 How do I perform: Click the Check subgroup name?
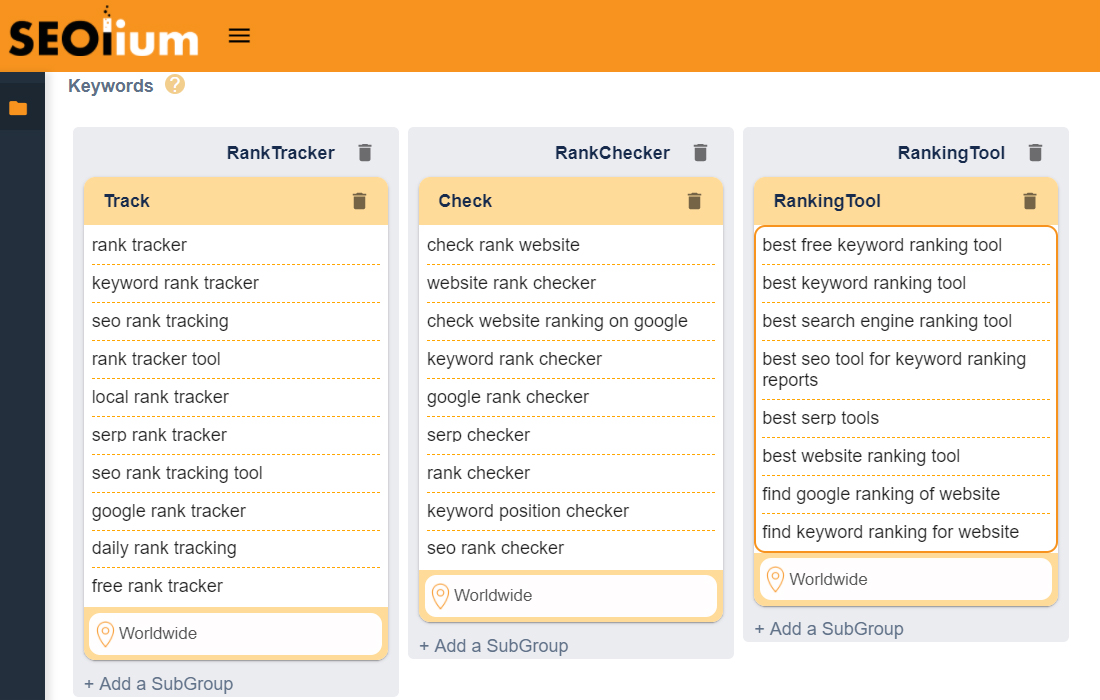[x=465, y=201]
